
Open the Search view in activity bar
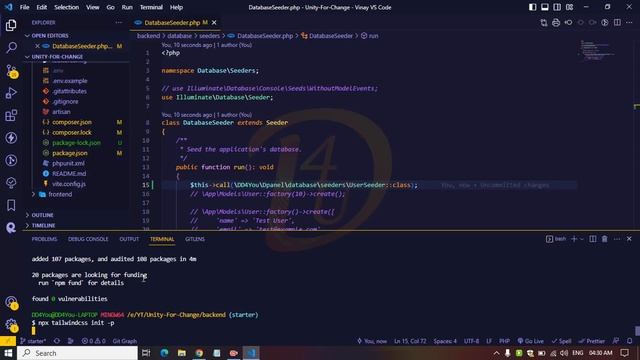(11, 47)
